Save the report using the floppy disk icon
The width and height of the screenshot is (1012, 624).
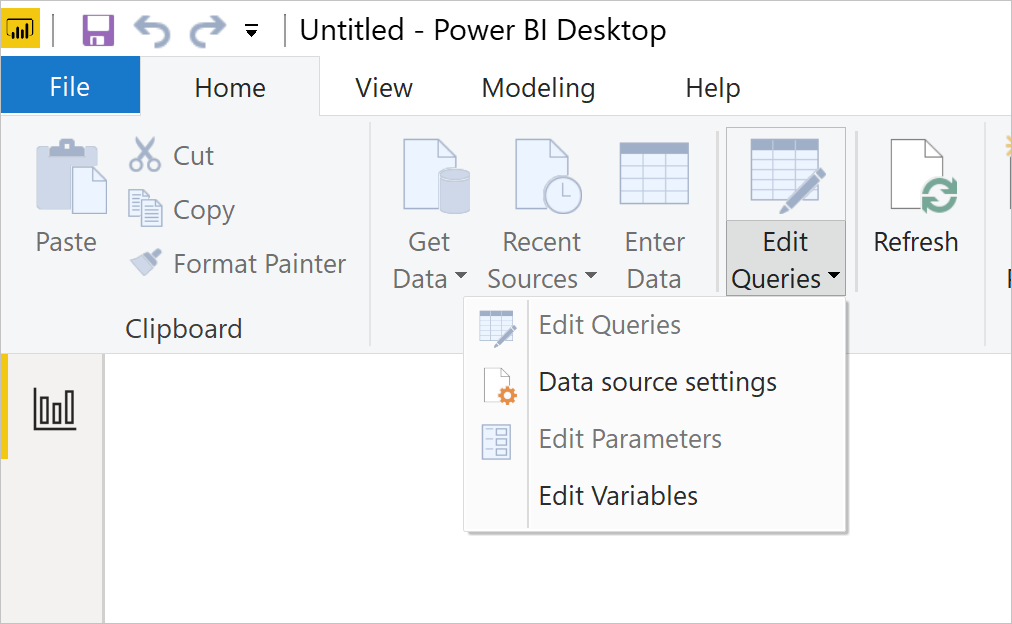(x=98, y=30)
